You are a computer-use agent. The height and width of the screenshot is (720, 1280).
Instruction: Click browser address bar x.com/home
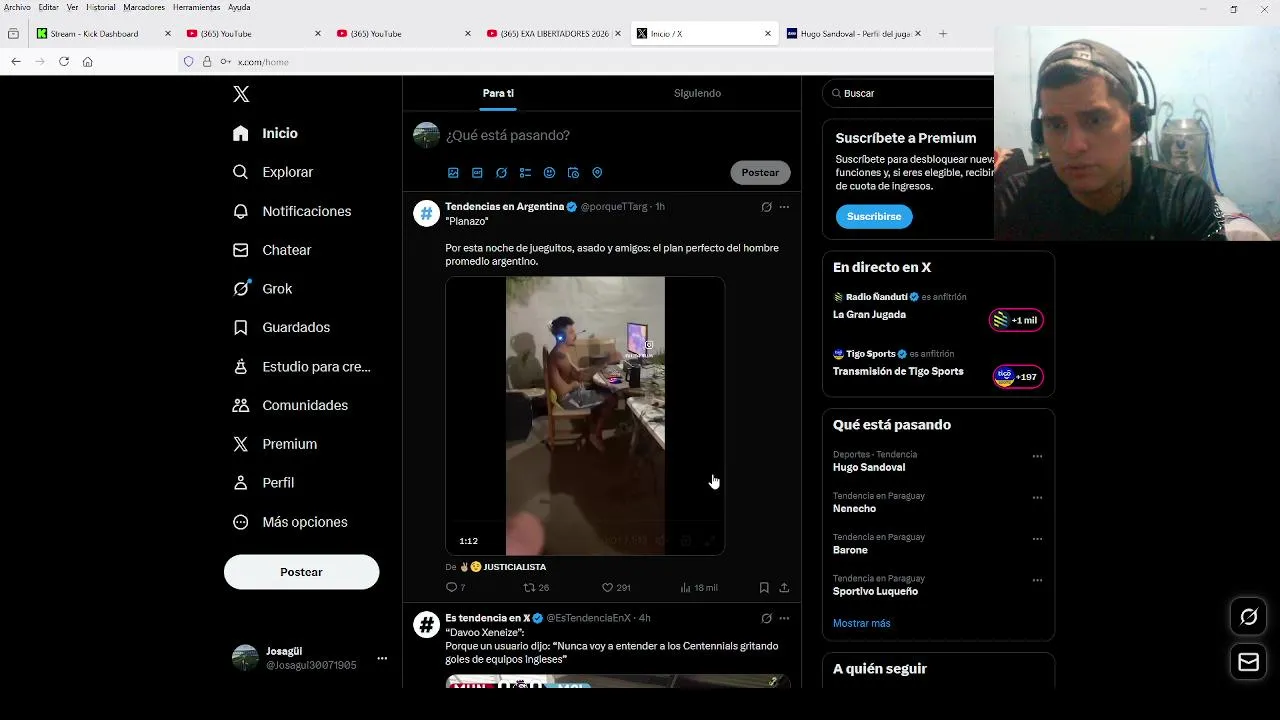click(x=263, y=62)
